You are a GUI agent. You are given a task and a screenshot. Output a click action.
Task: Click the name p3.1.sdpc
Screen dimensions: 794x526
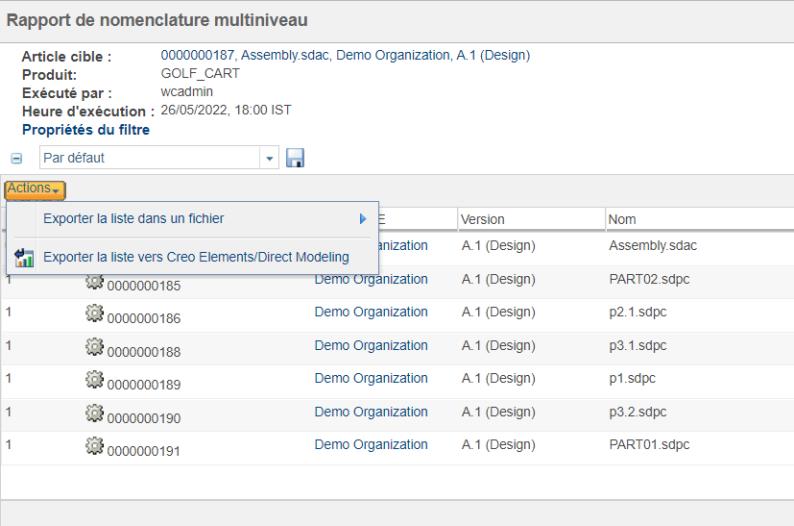pos(638,345)
